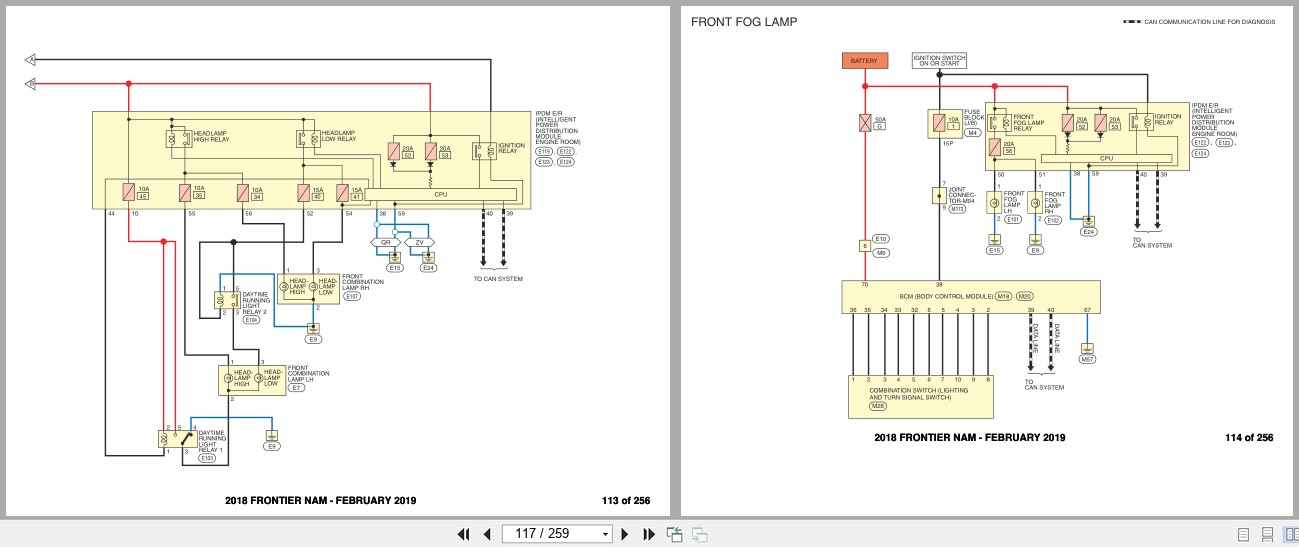Screen dimensions: 1299x547
Task: Click the IPDM E/R label on page 113
Action: coord(558,129)
